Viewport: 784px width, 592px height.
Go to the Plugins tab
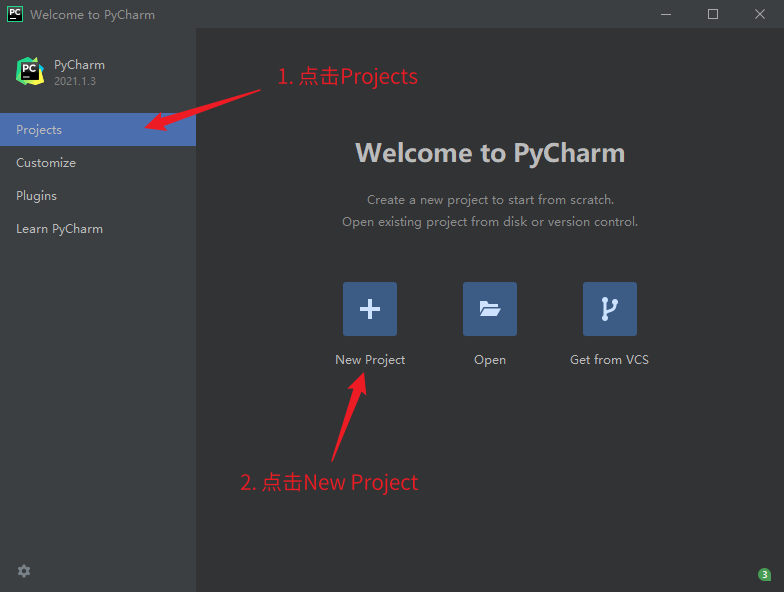point(37,196)
